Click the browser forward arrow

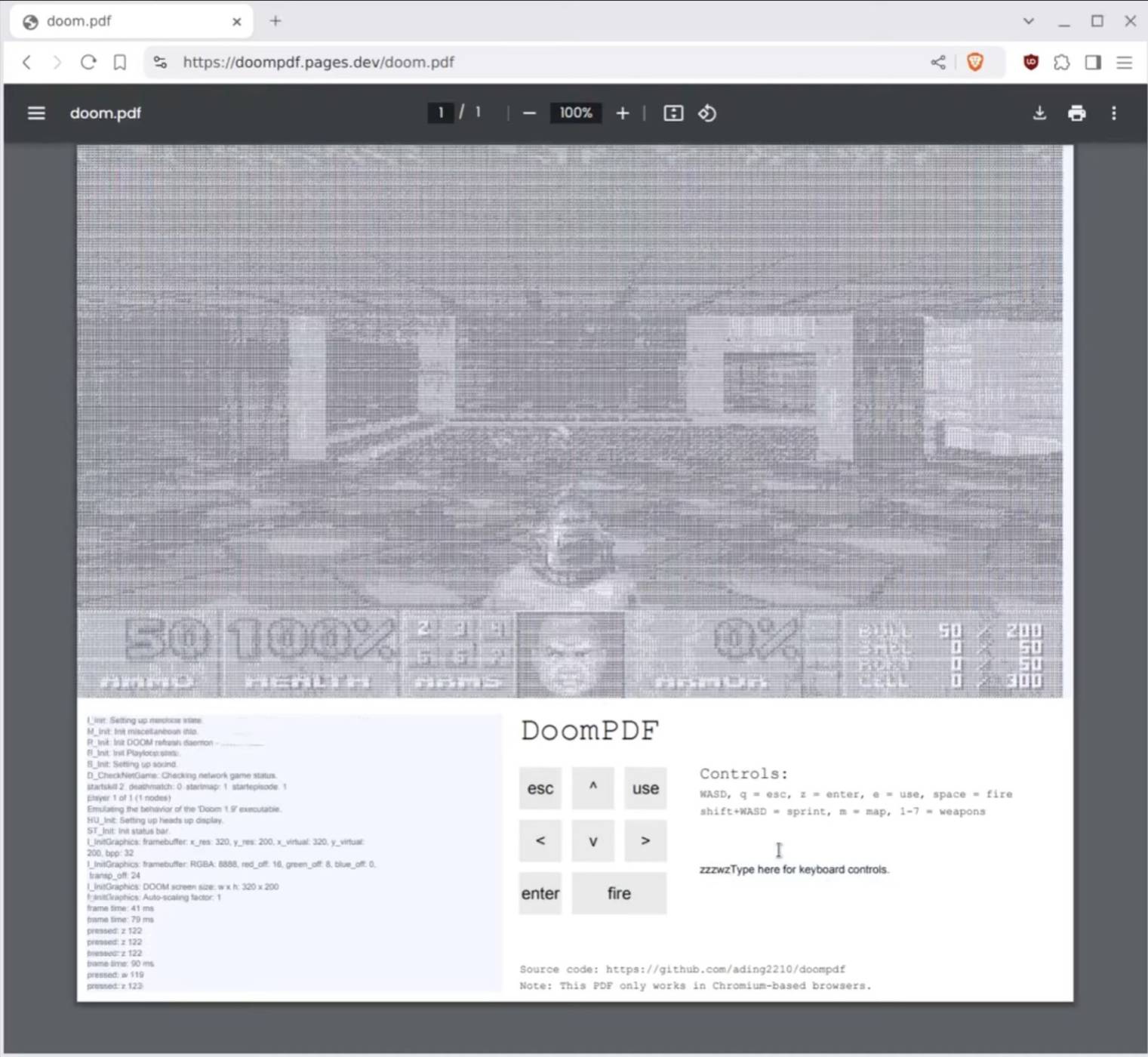coord(57,63)
